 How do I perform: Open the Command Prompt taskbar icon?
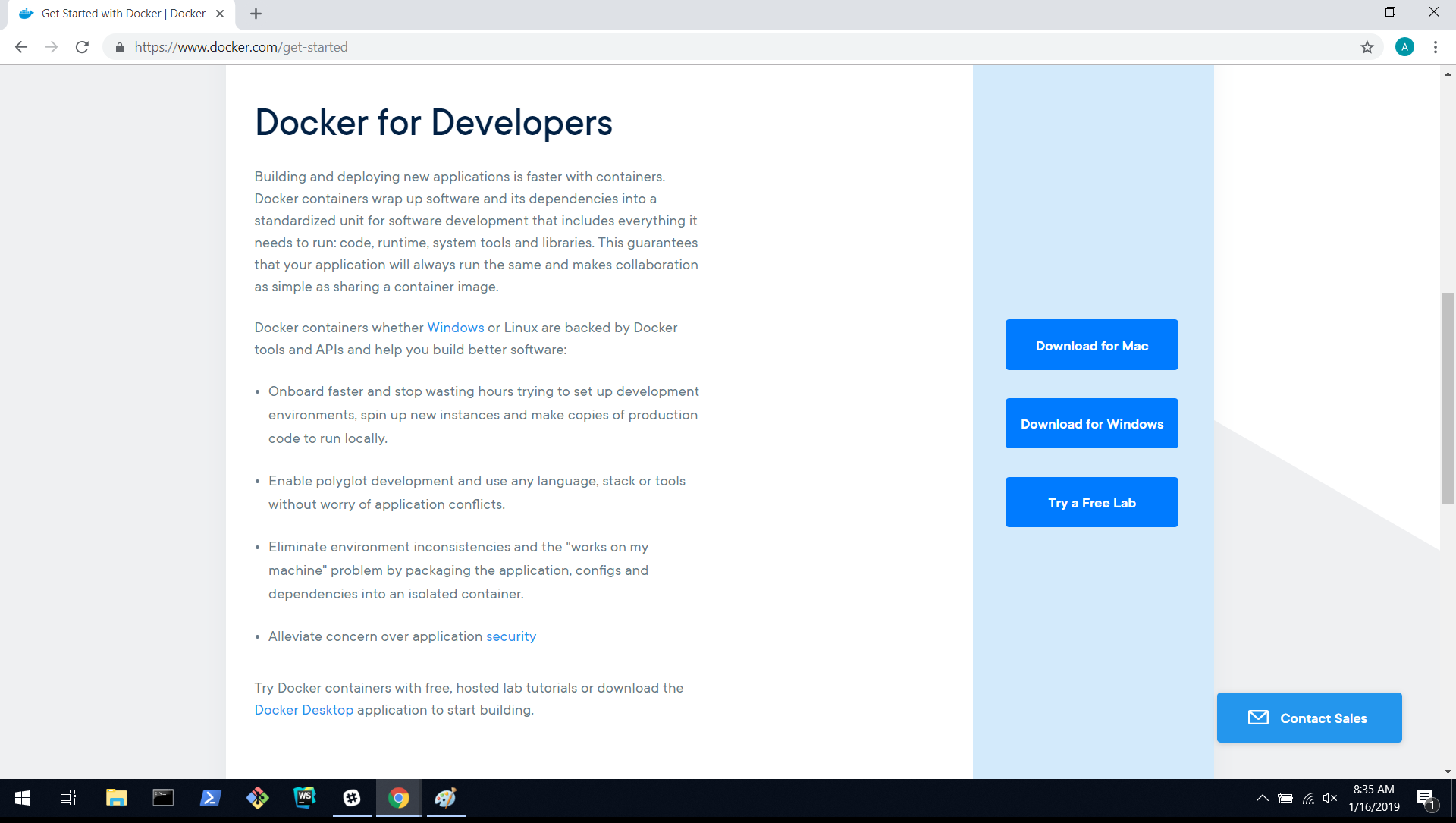click(x=163, y=798)
